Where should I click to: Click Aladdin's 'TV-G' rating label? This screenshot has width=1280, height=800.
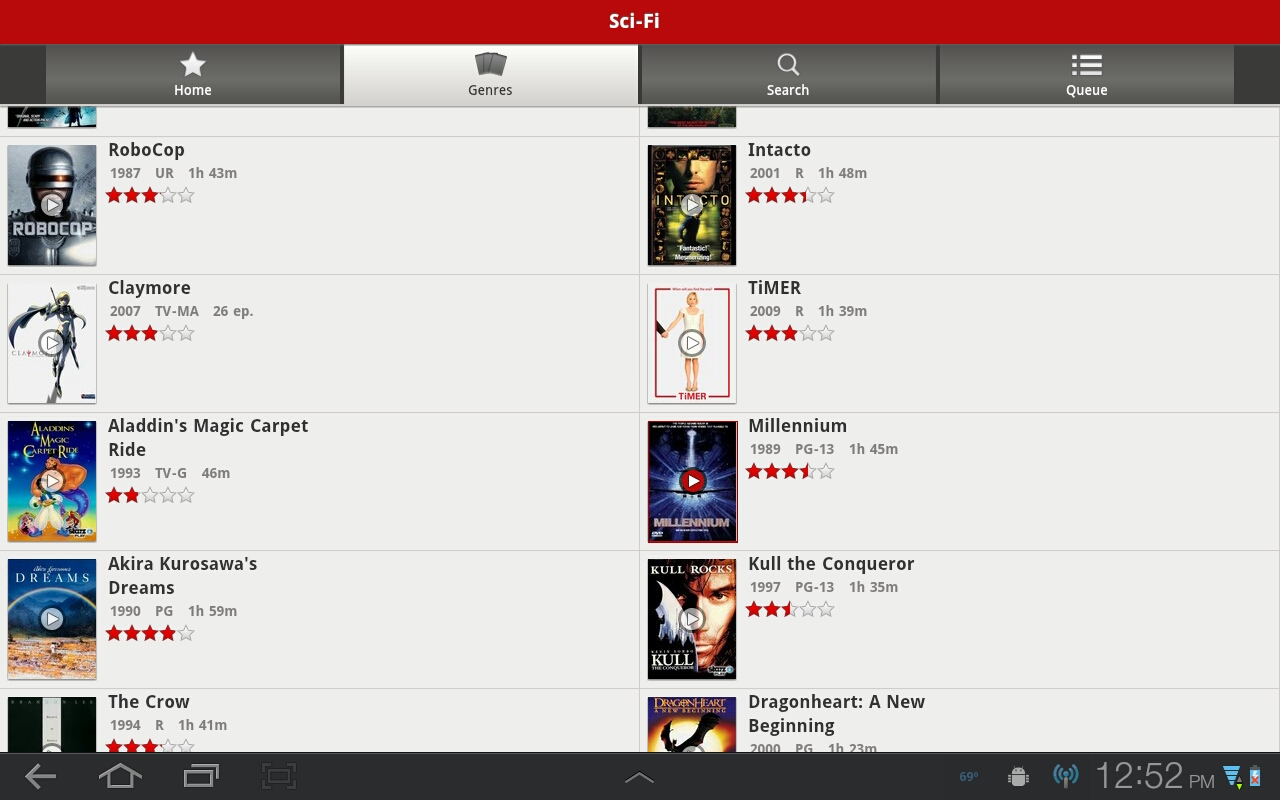(170, 473)
